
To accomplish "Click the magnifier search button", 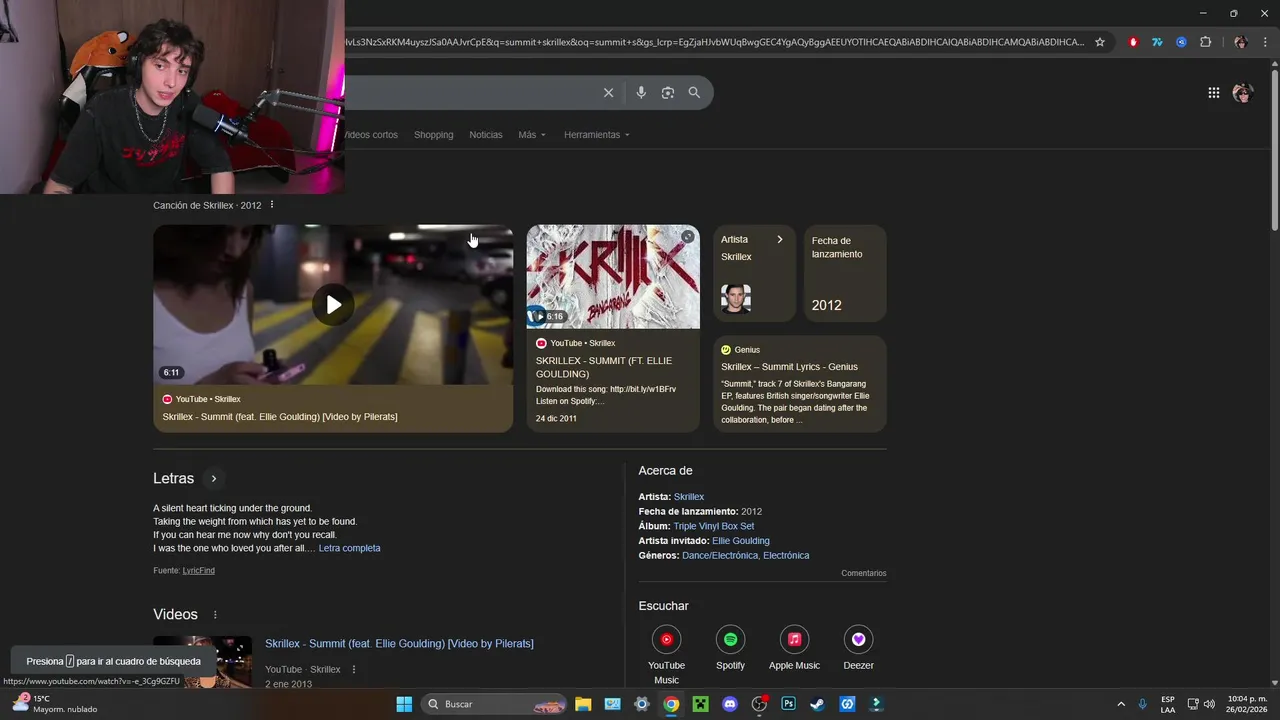I will (x=694, y=93).
